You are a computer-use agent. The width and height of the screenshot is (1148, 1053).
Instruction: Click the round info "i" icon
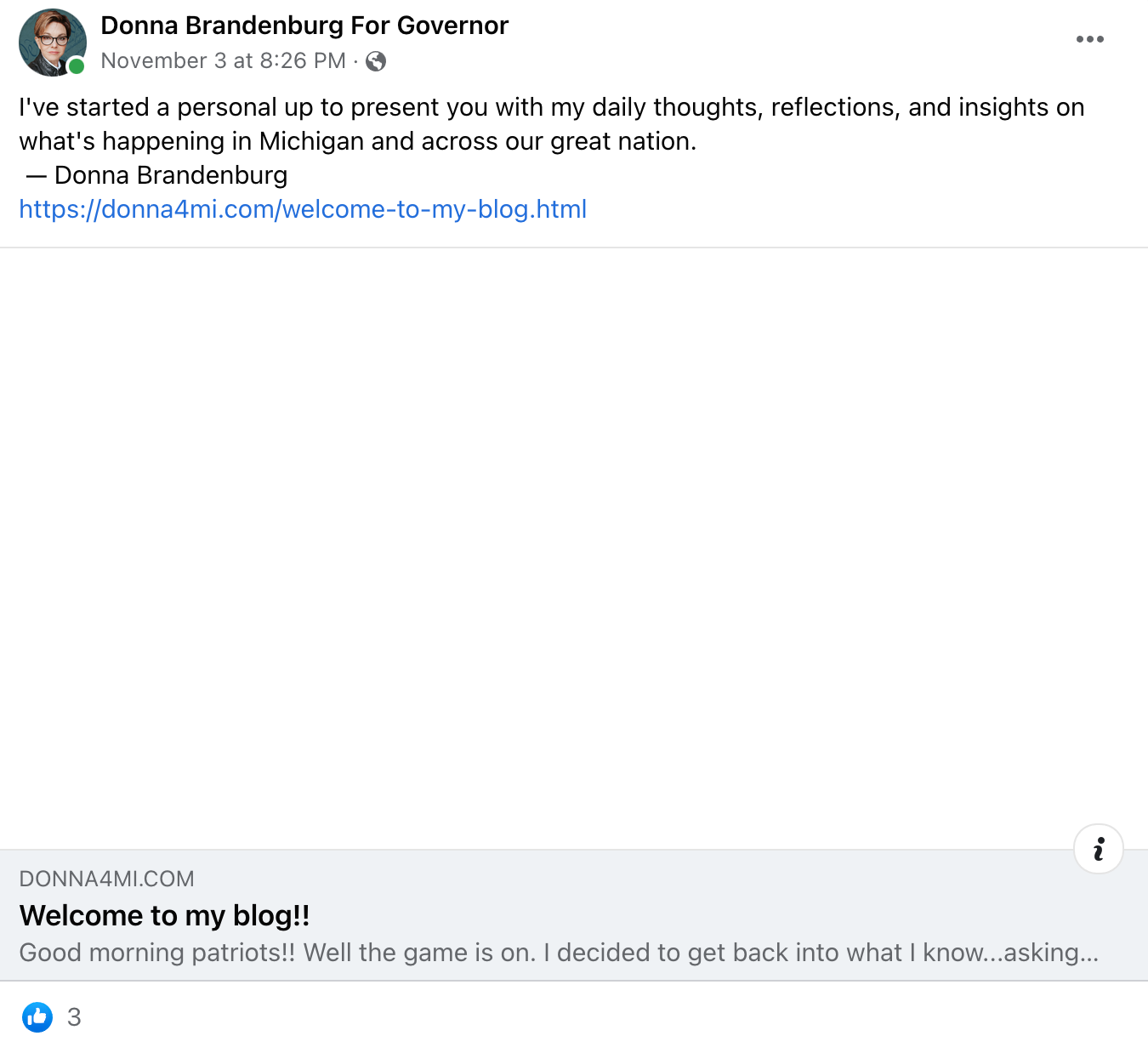[x=1099, y=849]
